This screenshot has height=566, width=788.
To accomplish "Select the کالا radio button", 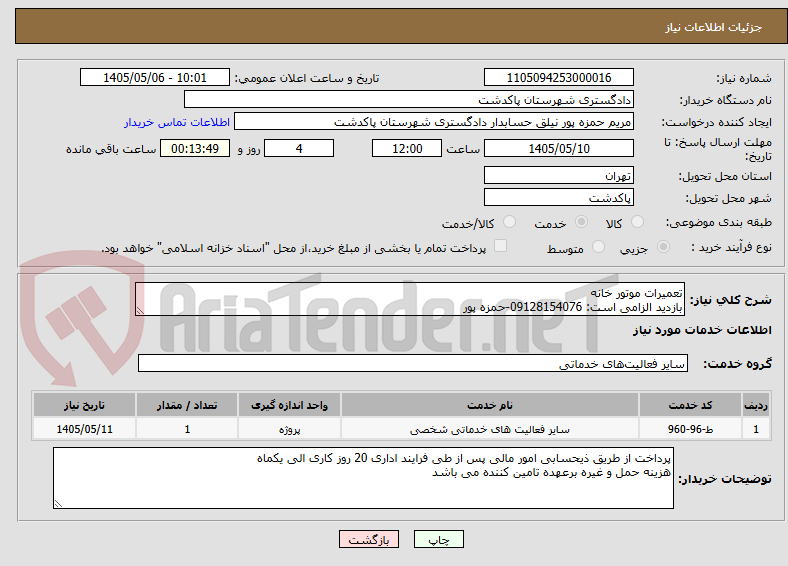I will (x=637, y=222).
